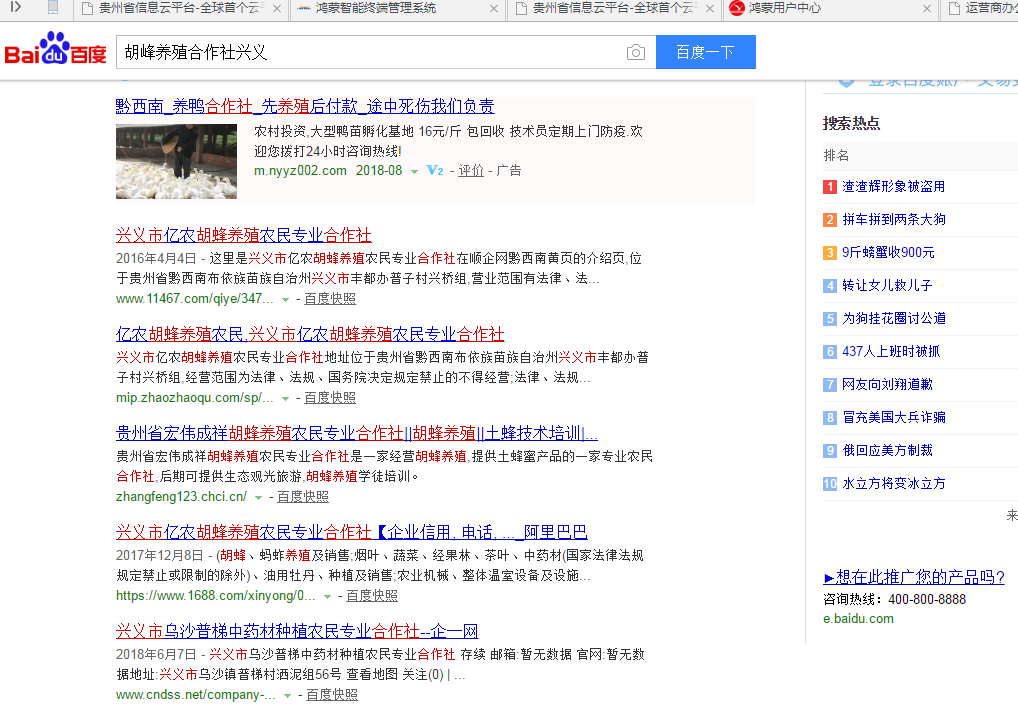
Task: Switch to 鸿蒙用户中心 browser tab
Action: 821,9
